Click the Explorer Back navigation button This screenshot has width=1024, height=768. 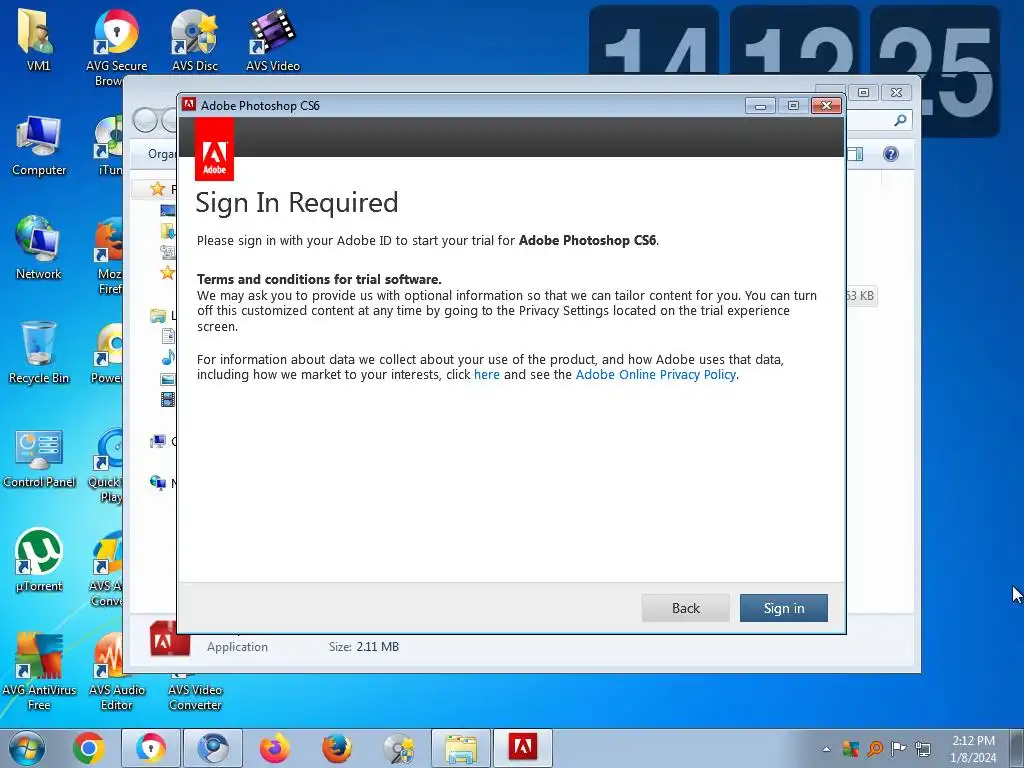[145, 120]
